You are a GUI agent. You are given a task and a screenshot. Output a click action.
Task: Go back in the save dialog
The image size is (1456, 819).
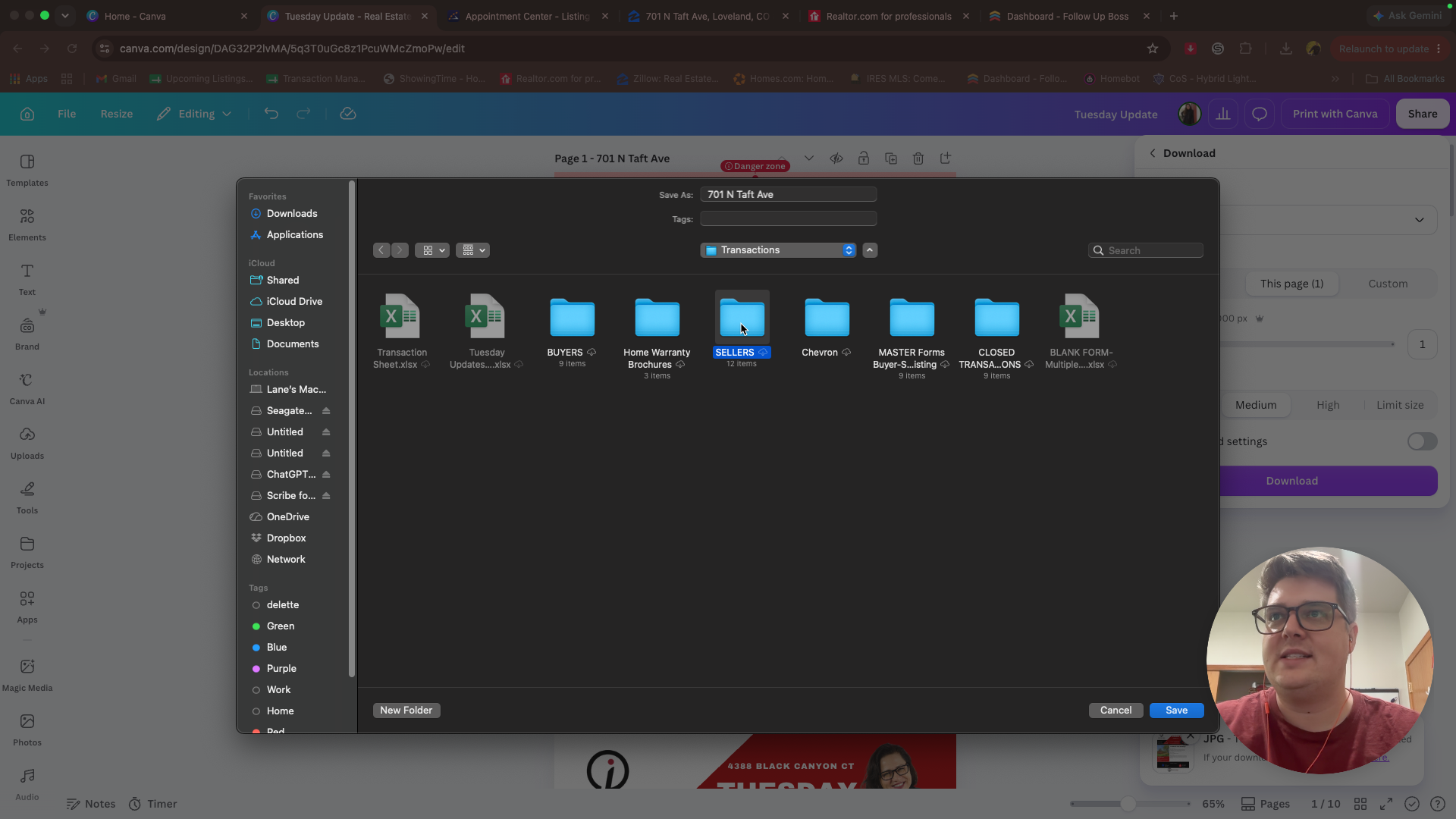click(381, 250)
